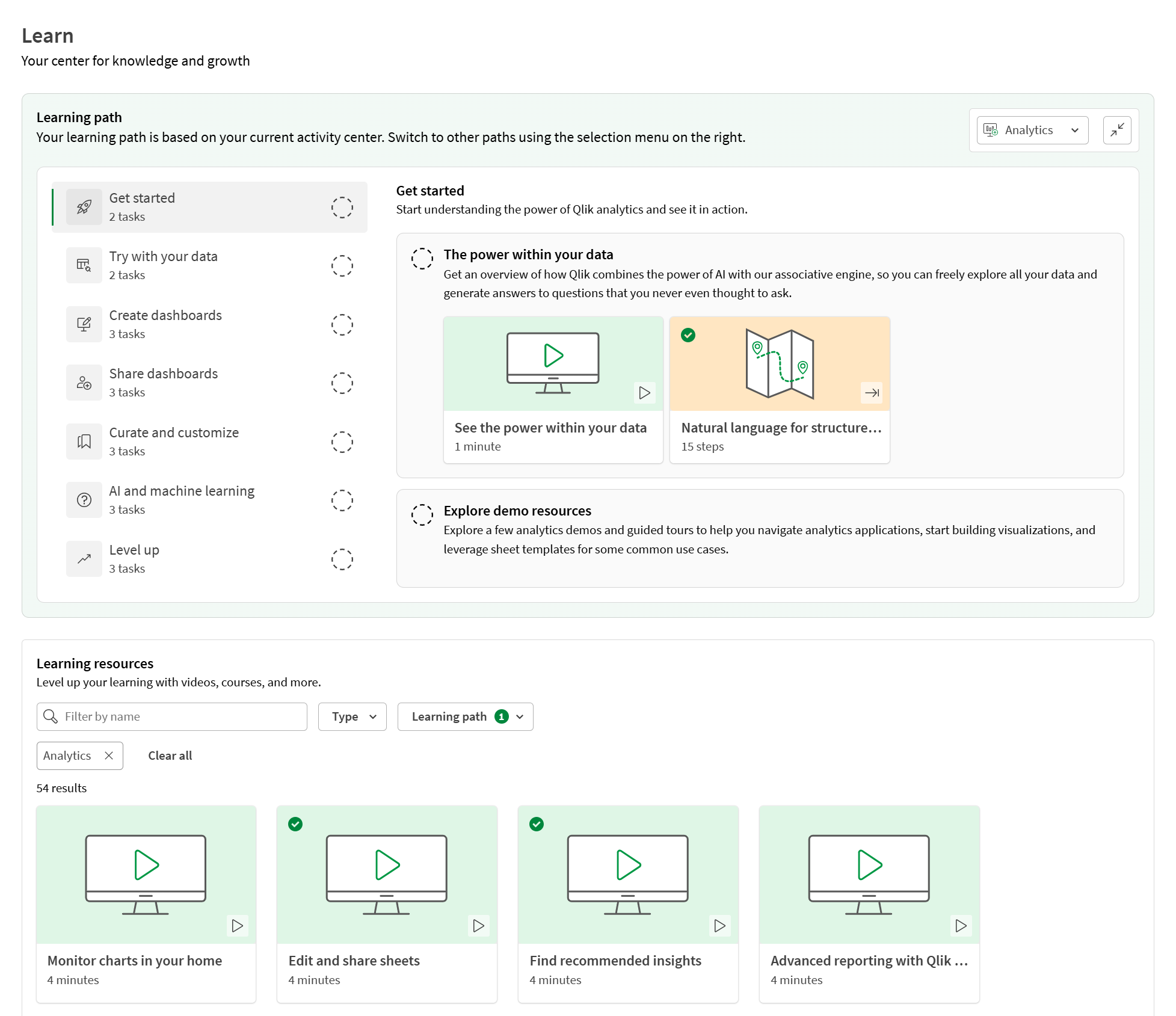Screen dimensions: 1176x1016
Task: Click the Clear all link
Action: coord(170,756)
